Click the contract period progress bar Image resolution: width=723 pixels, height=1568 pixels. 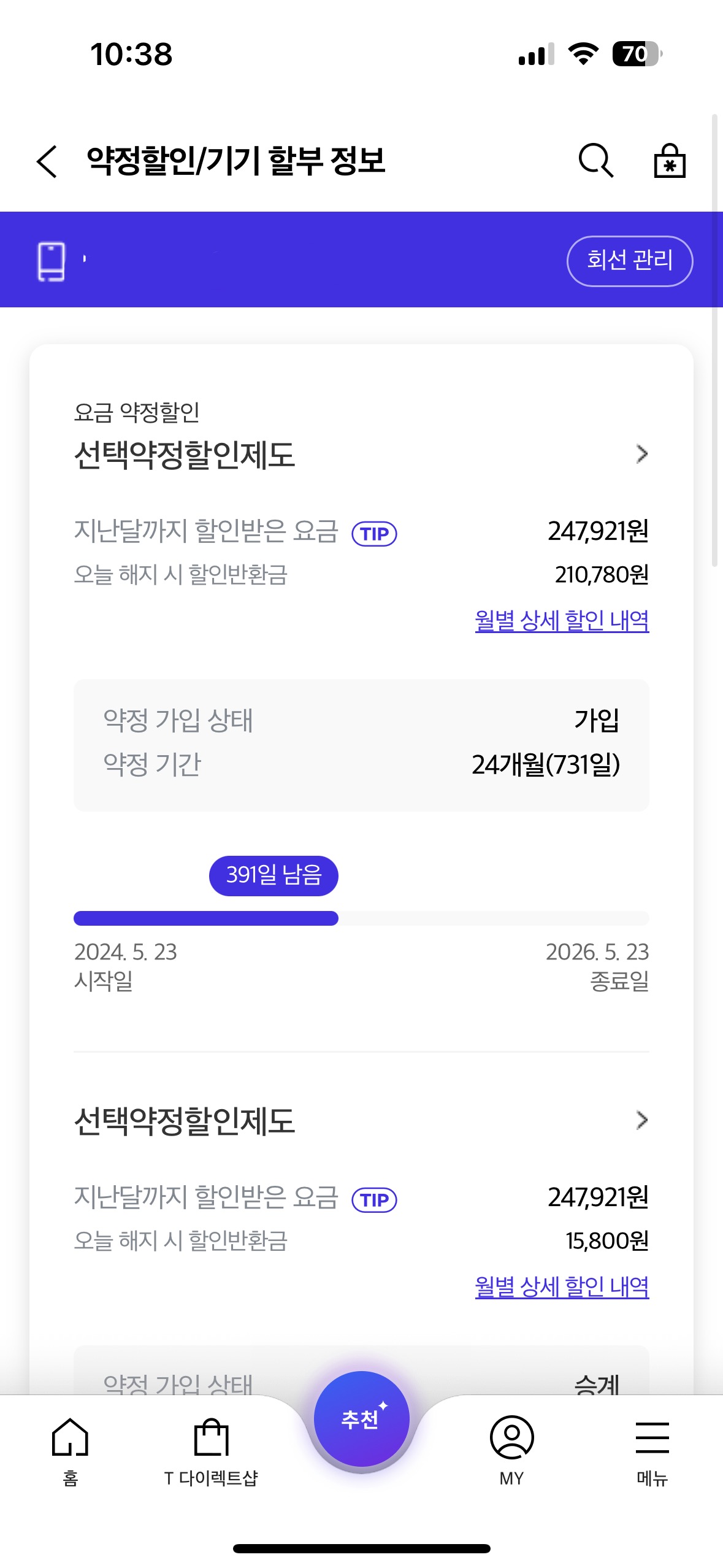[361, 918]
